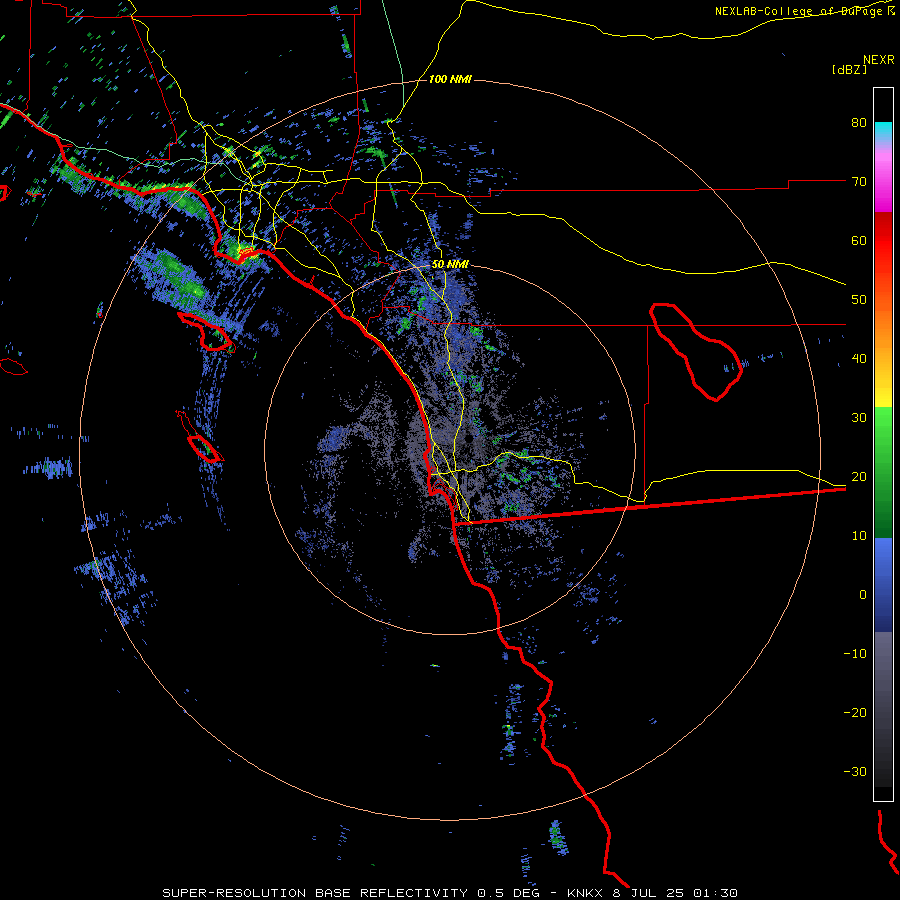Click the 50 value on the dBZ scale
Viewport: 900px width, 900px height.
point(859,300)
